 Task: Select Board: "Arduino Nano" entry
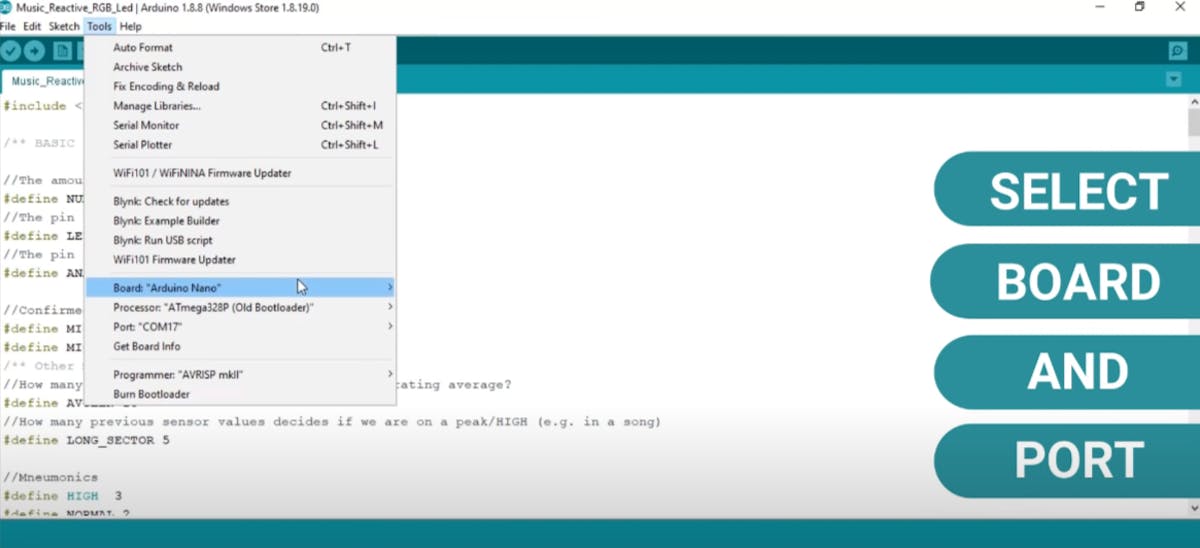240,287
